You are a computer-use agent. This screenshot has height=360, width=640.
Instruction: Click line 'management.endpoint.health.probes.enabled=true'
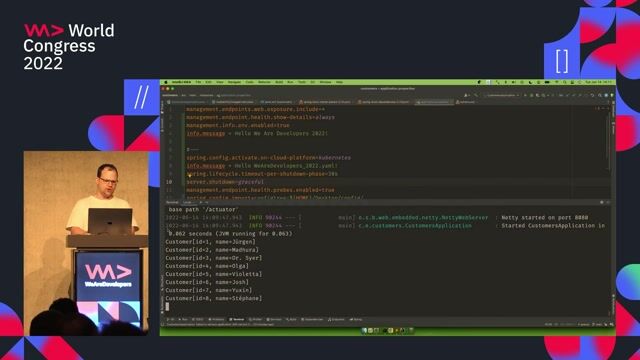(x=260, y=190)
